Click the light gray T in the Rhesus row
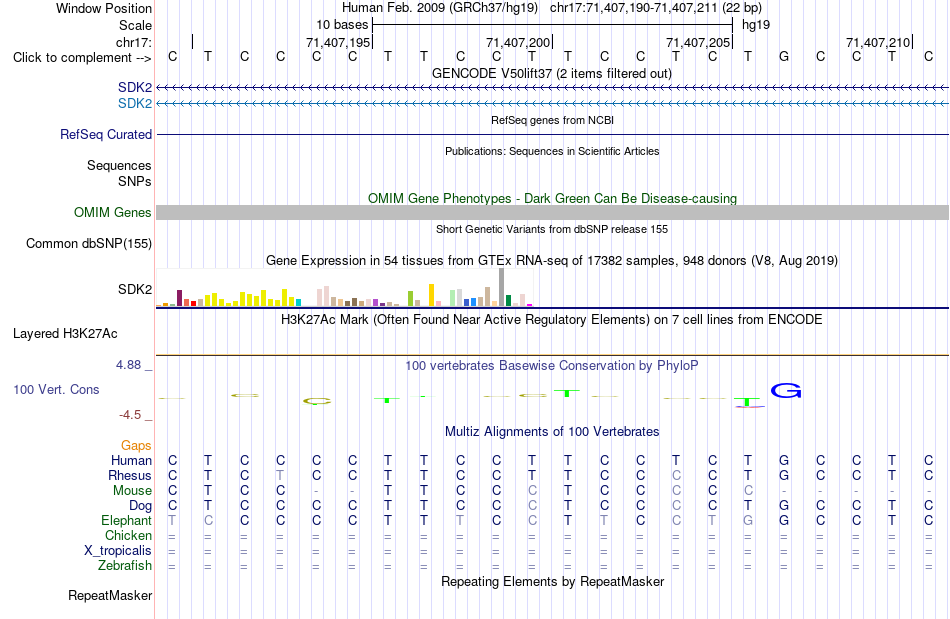Viewport: 950px width, 619px height. click(280, 475)
